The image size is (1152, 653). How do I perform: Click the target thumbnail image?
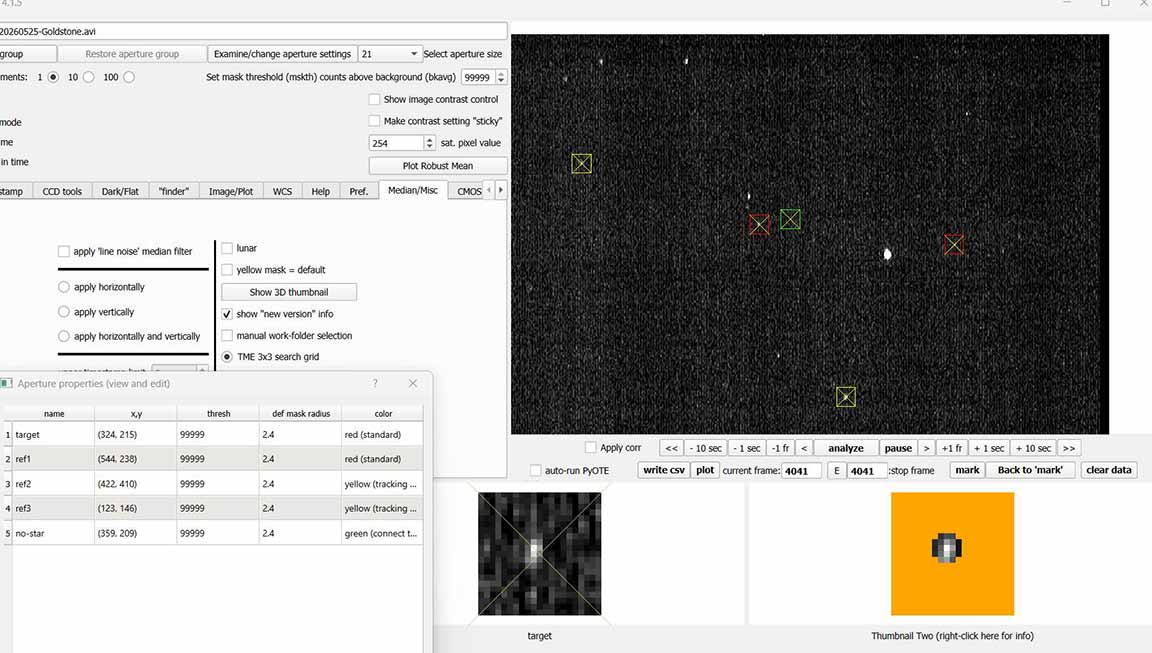[539, 554]
